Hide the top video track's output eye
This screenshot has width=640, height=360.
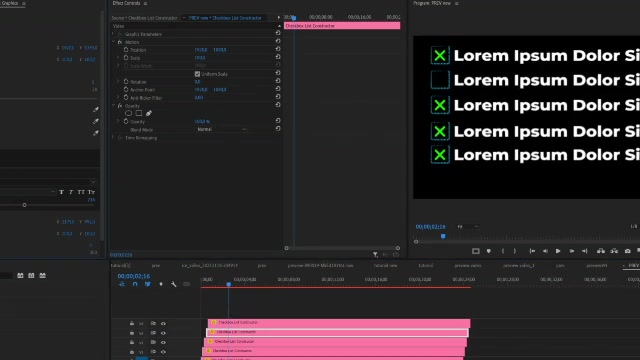pyautogui.click(x=163, y=324)
